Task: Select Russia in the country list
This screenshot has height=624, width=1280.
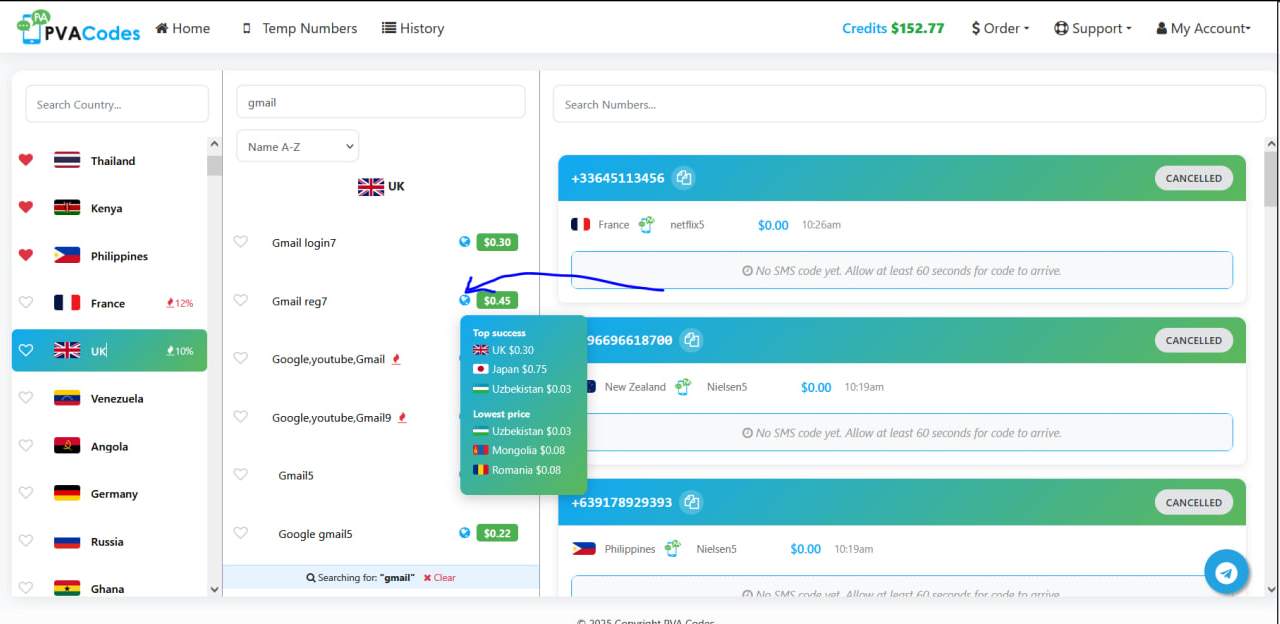Action: pos(109,541)
